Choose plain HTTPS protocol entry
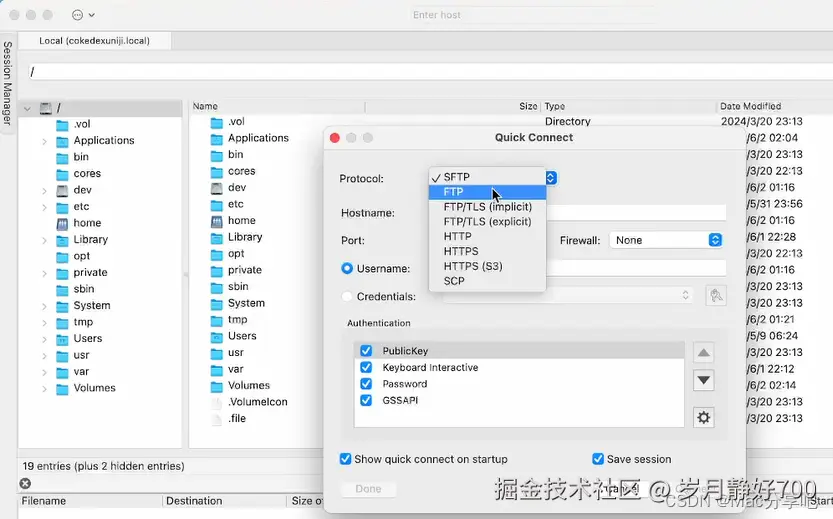833x519 pixels. click(x=487, y=251)
